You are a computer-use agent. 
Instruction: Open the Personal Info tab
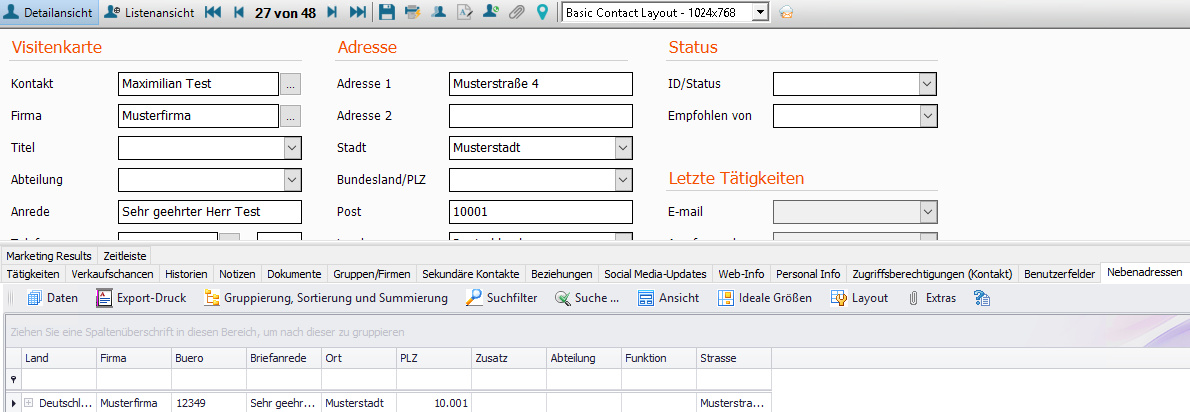[x=808, y=274]
